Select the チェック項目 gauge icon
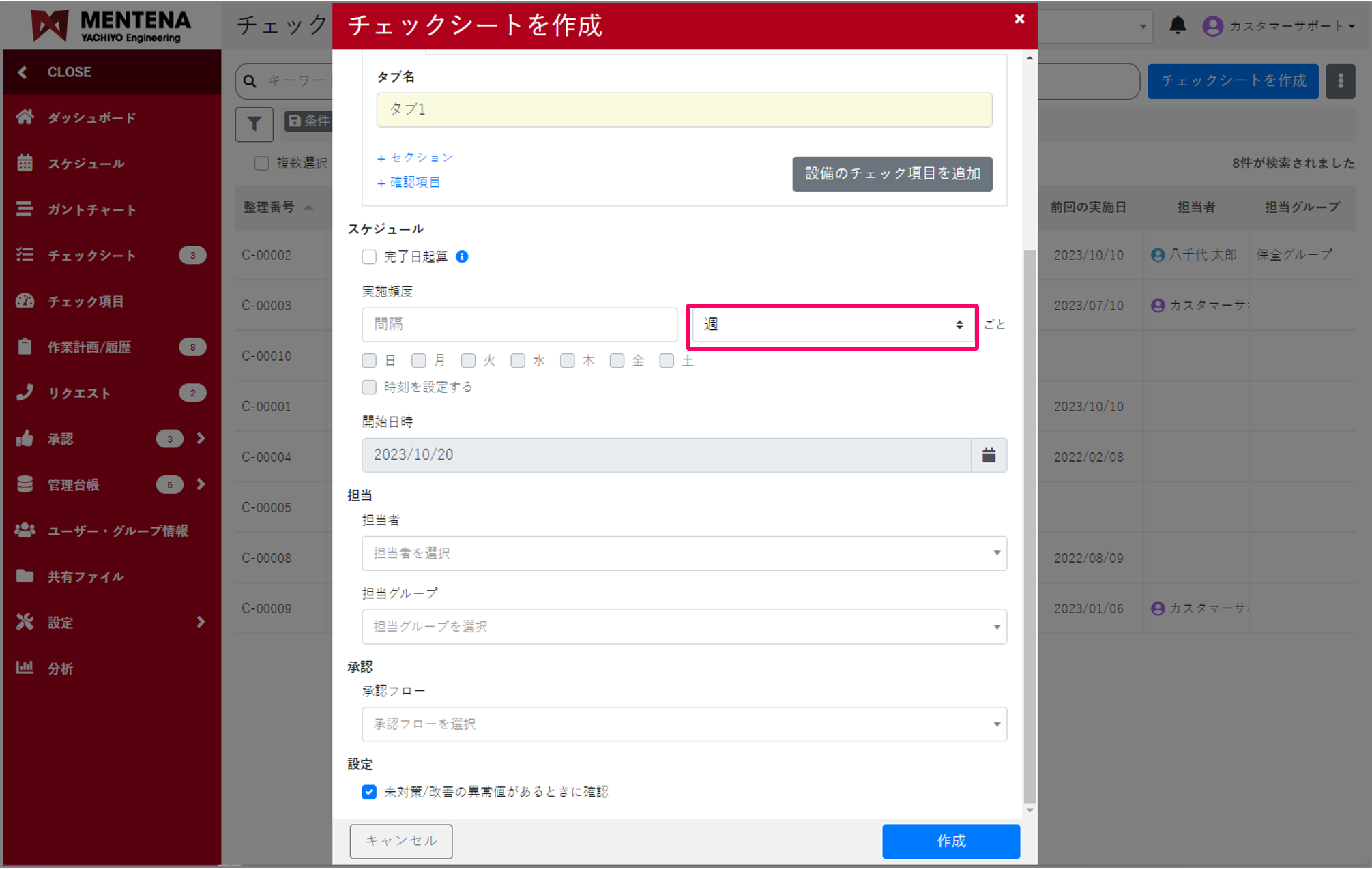 tap(25, 301)
